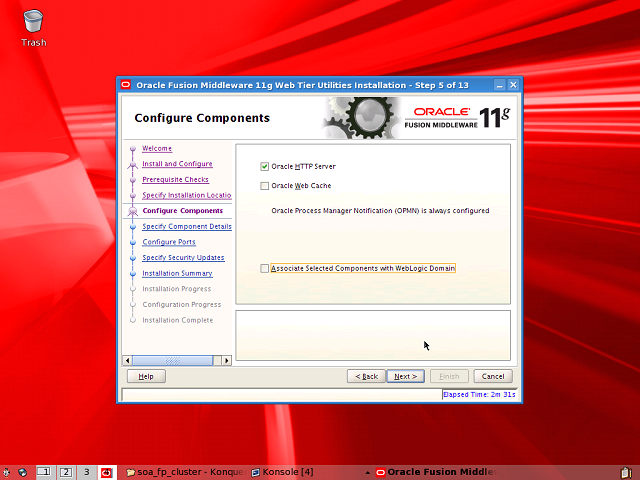Viewport: 640px width, 480px height.
Task: Click the Help button
Action: pos(146,376)
